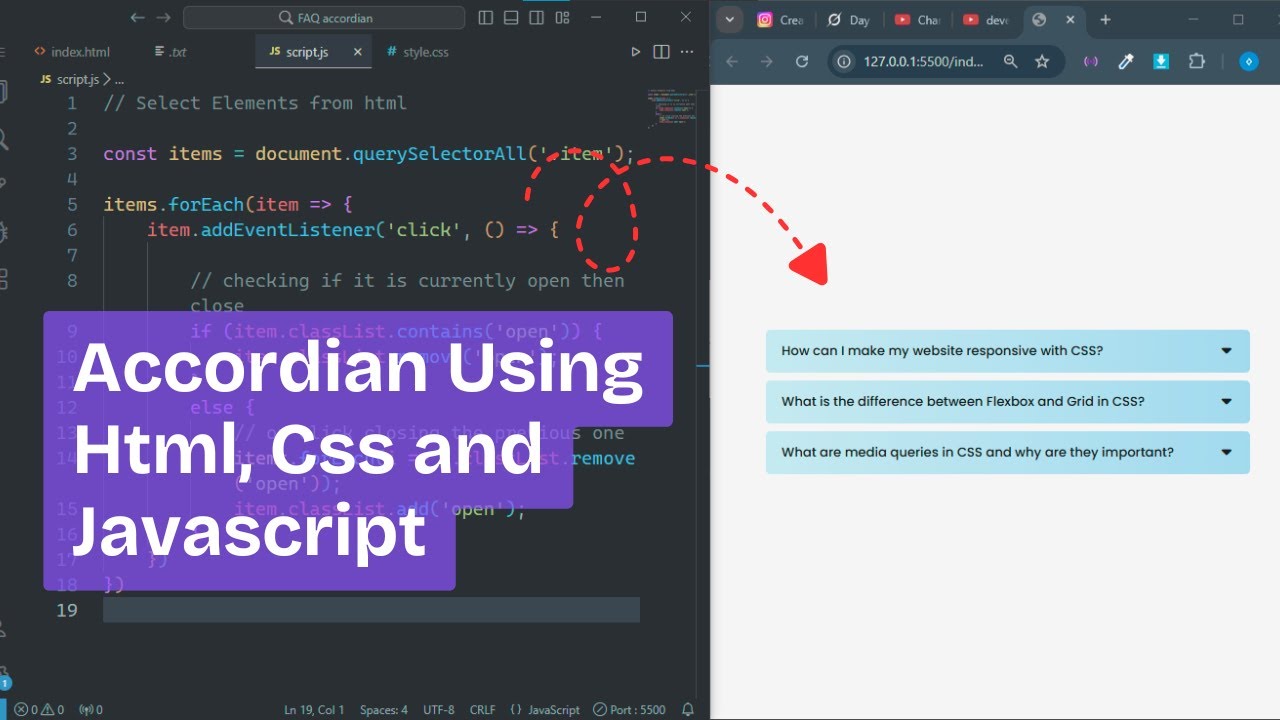Change indentation via Spaces: 4
The image size is (1280, 720).
384,710
